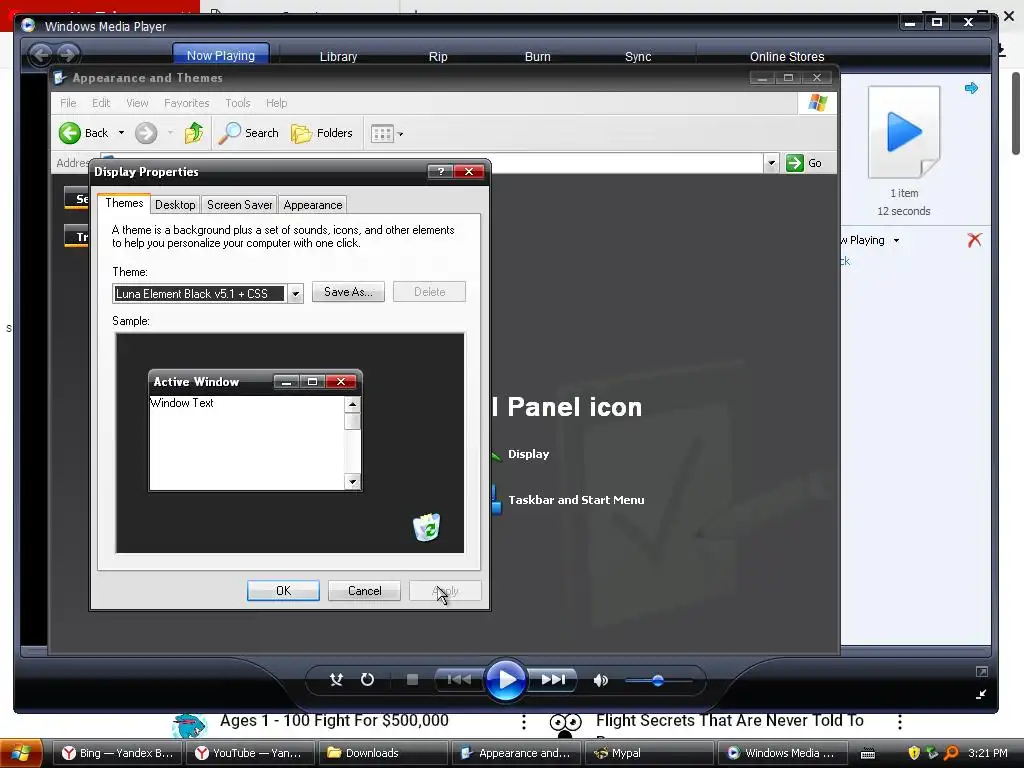Click scroll up arrow in sample Active Window
Viewport: 1024px width, 768px height.
[x=353, y=404]
